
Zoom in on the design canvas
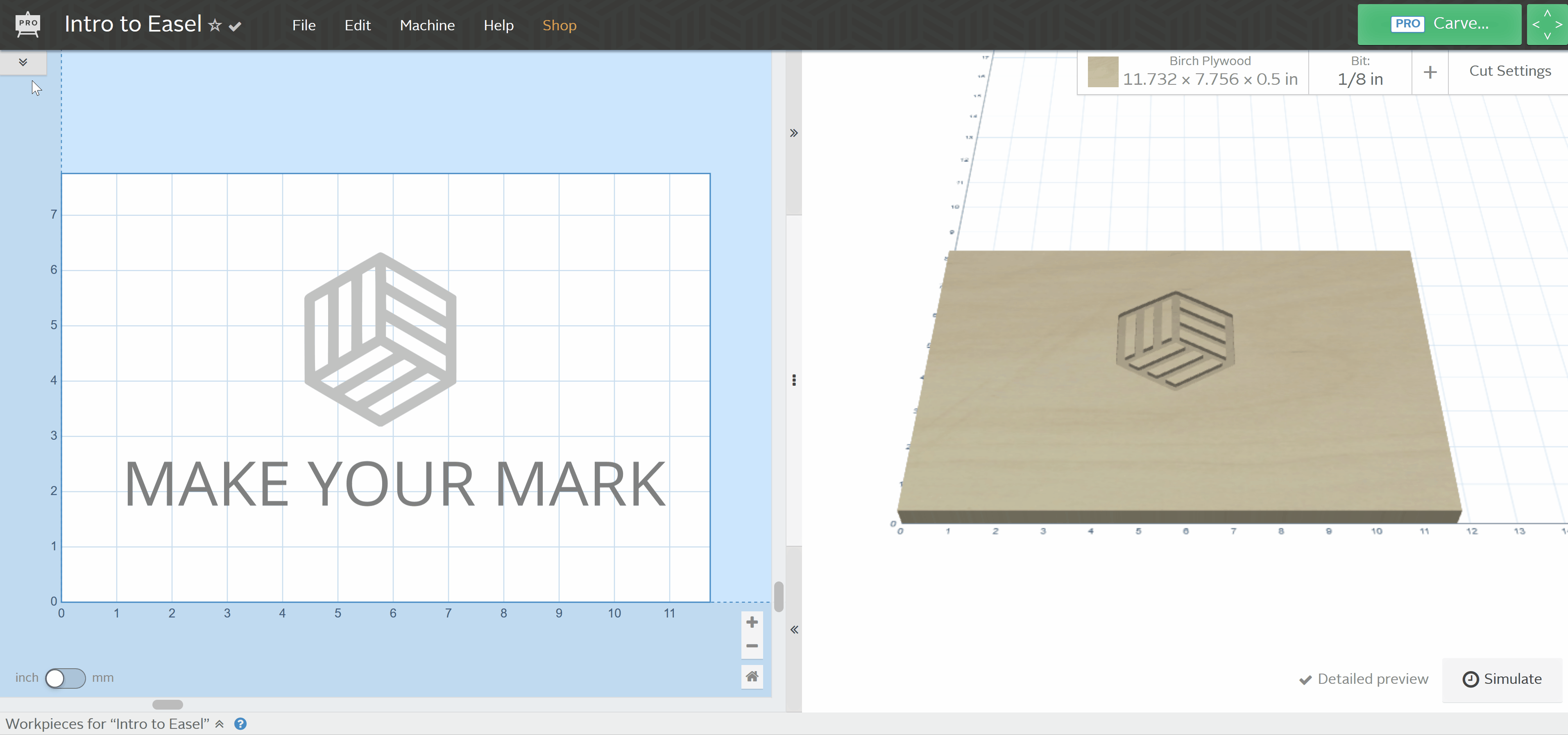coord(752,622)
